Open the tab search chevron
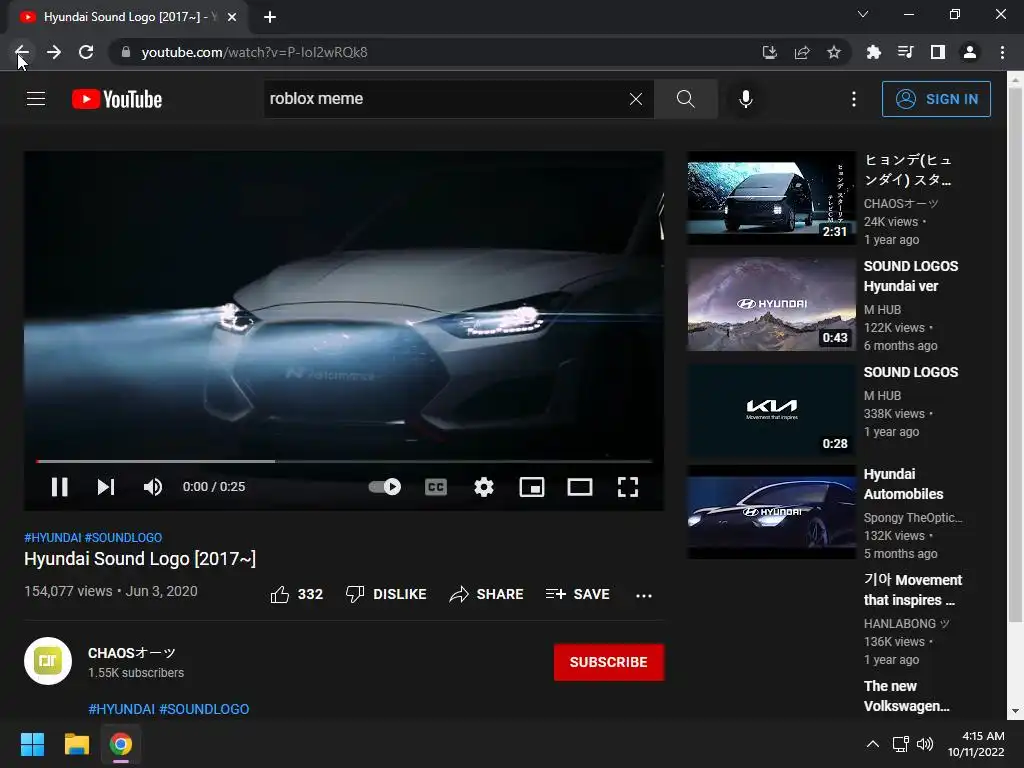Image resolution: width=1024 pixels, height=768 pixels. [x=863, y=14]
